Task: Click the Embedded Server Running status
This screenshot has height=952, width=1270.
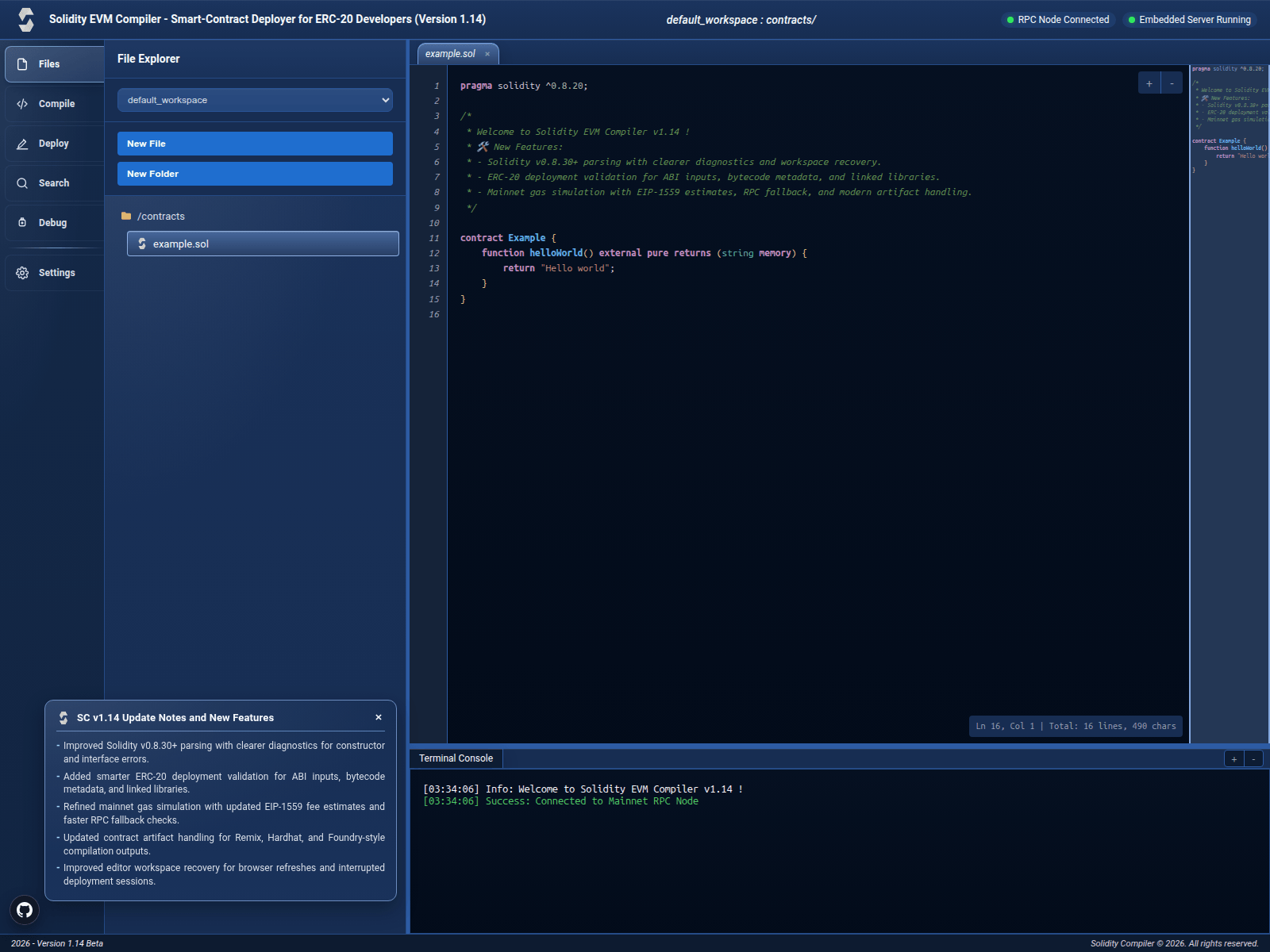Action: [1190, 20]
